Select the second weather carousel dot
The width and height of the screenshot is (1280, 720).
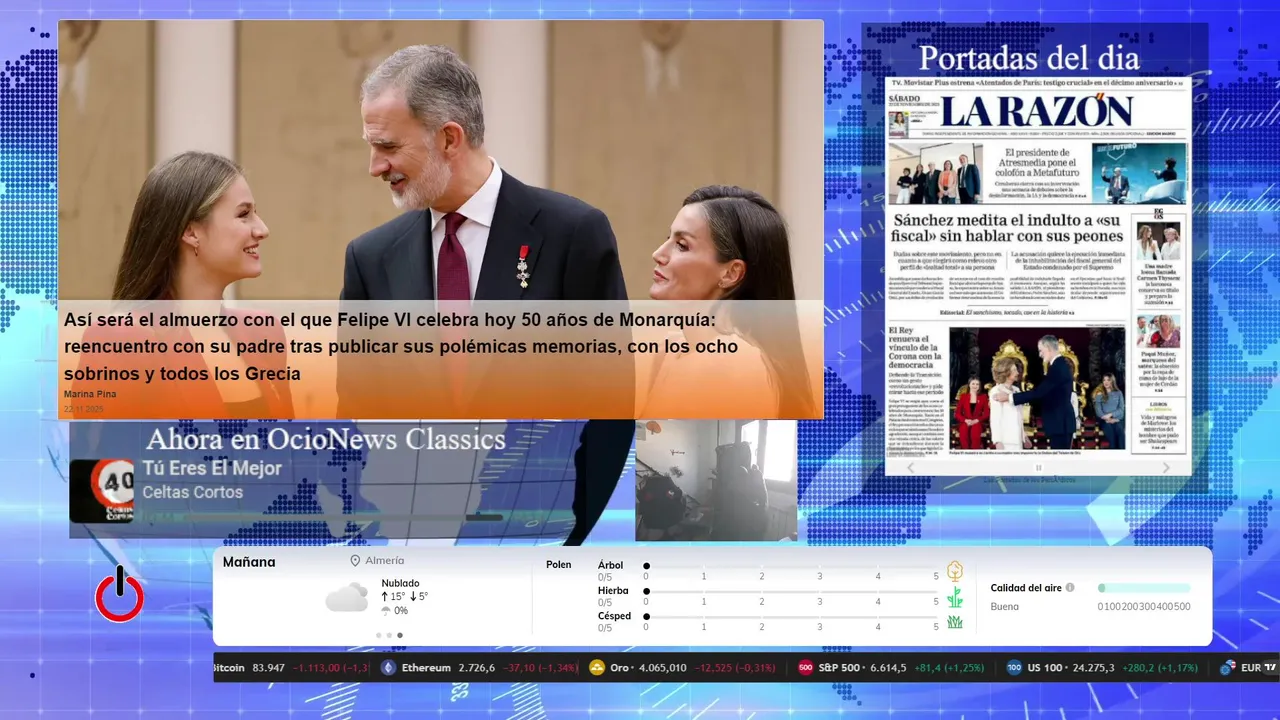click(389, 635)
